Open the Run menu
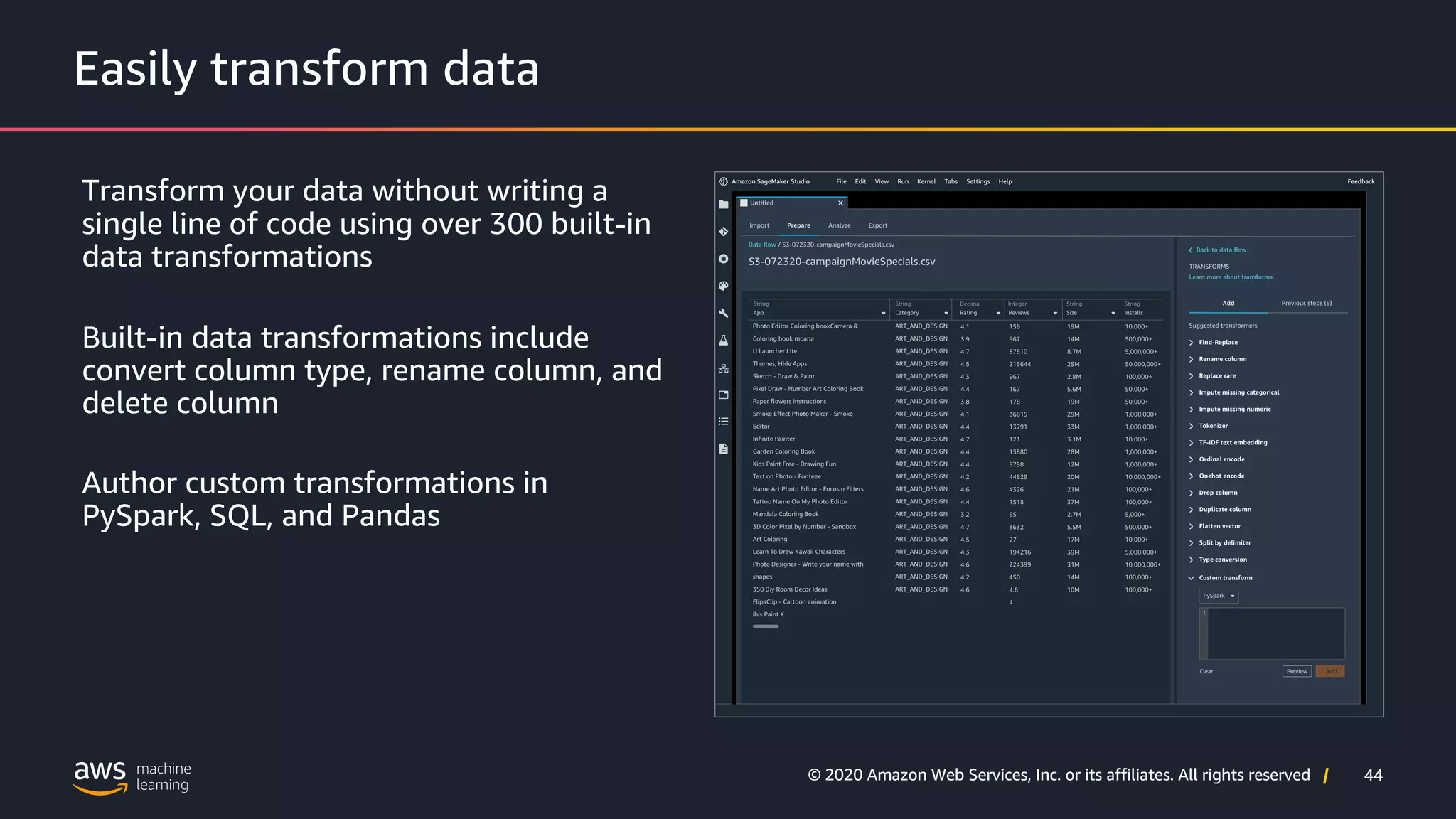Viewport: 1456px width, 819px height. click(x=903, y=181)
